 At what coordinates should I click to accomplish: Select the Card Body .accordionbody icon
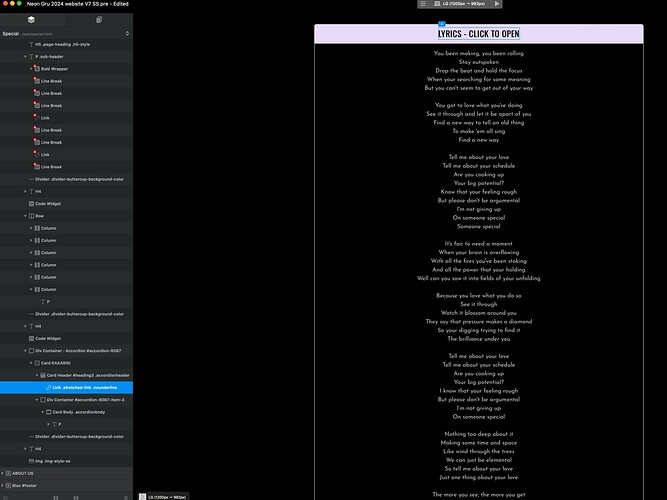(x=48, y=412)
